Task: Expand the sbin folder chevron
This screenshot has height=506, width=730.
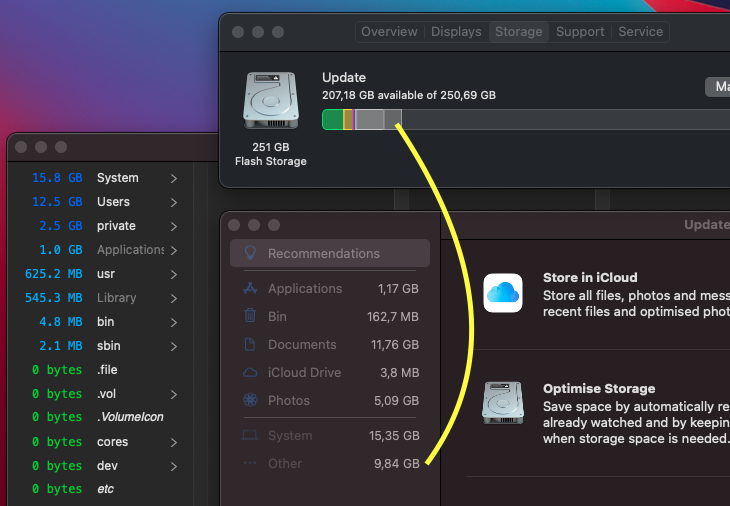Action: coord(174,346)
